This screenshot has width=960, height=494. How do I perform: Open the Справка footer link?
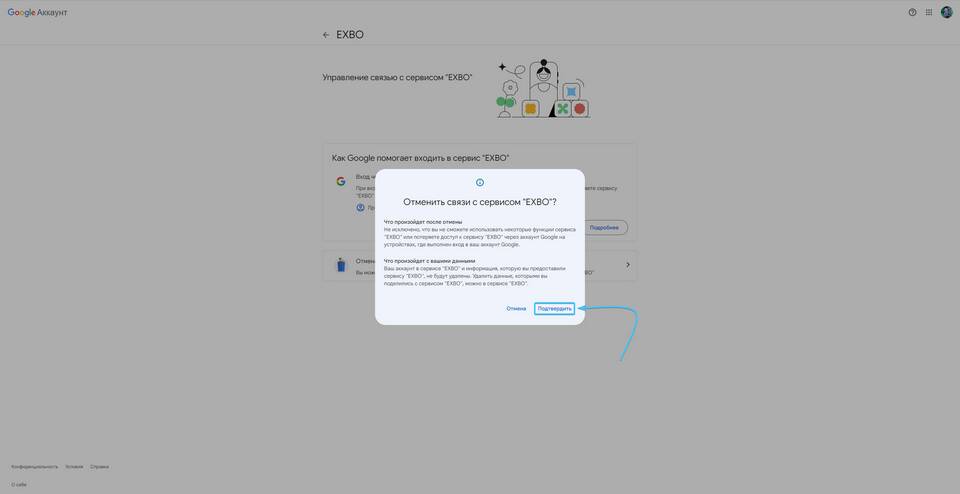pyautogui.click(x=99, y=466)
